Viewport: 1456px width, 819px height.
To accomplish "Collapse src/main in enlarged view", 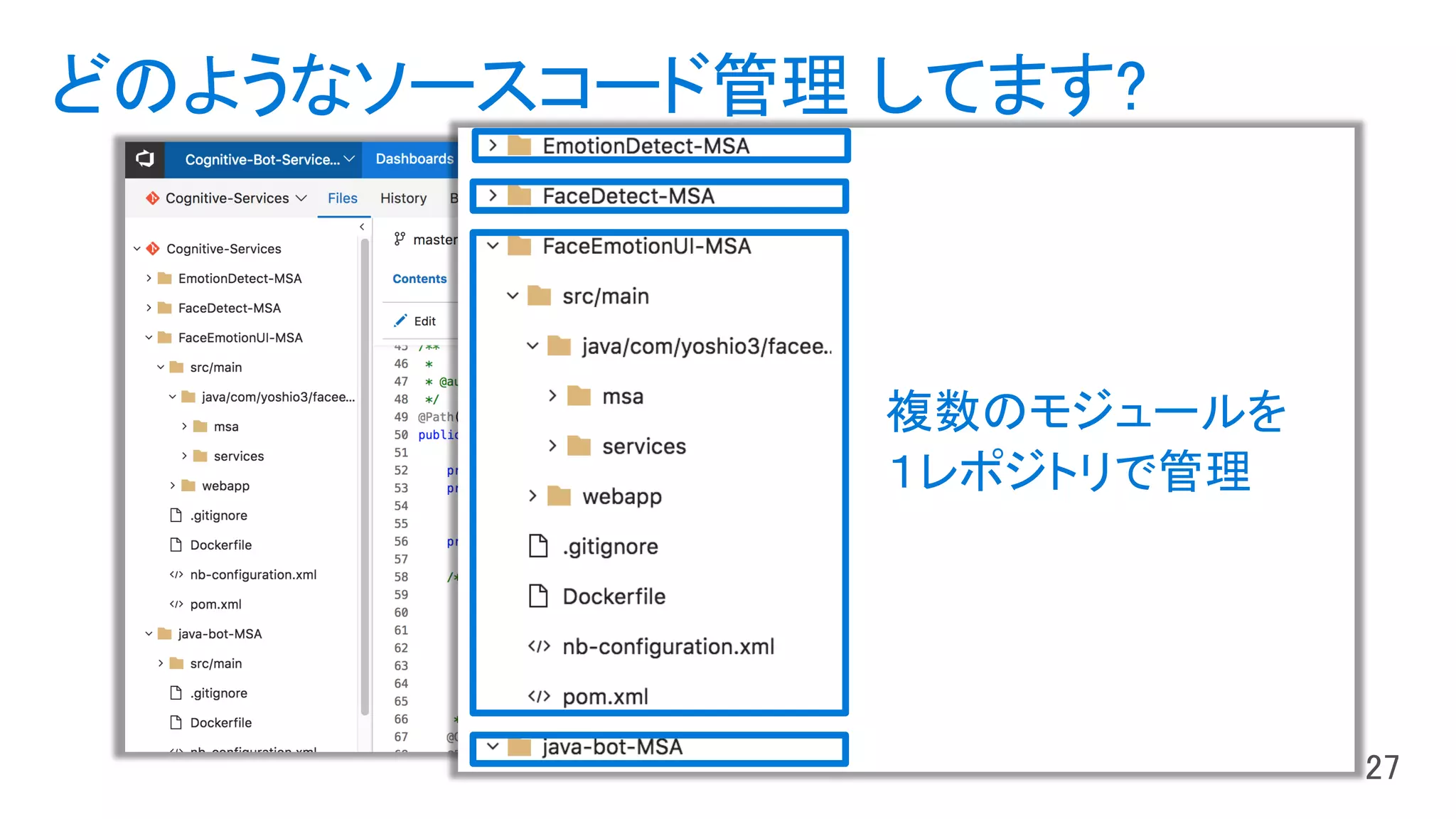I will [x=513, y=296].
